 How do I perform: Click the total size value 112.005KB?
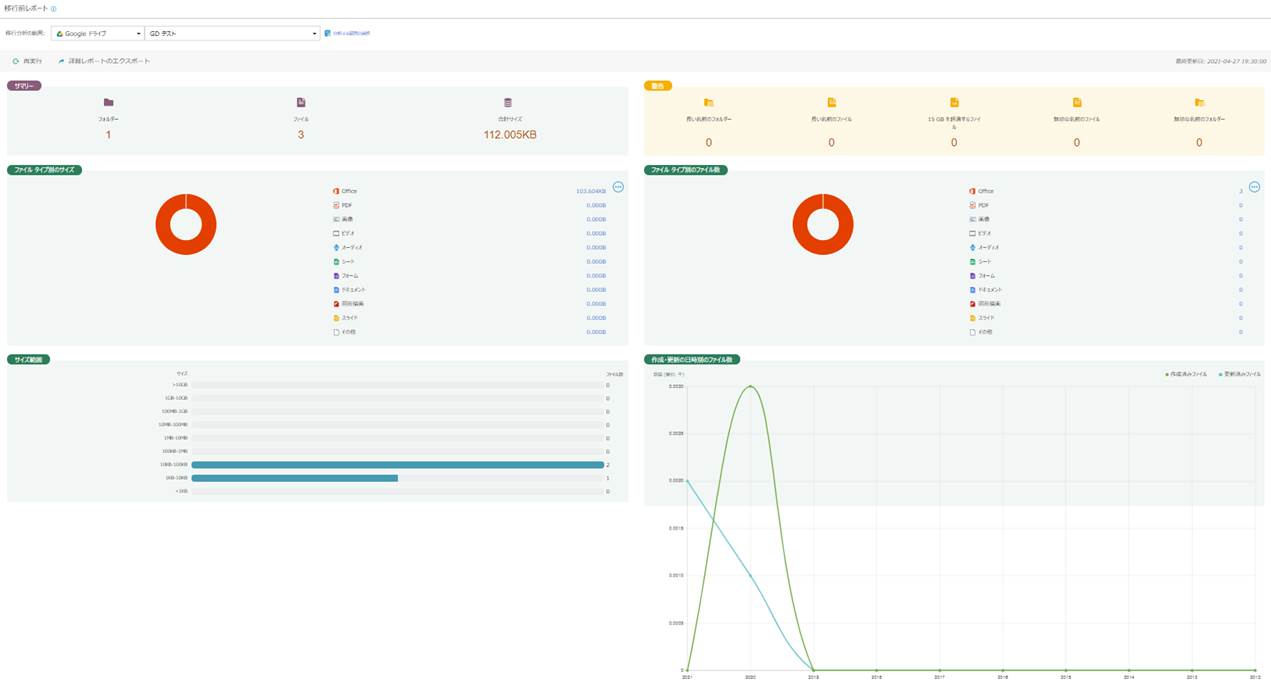tap(510, 134)
